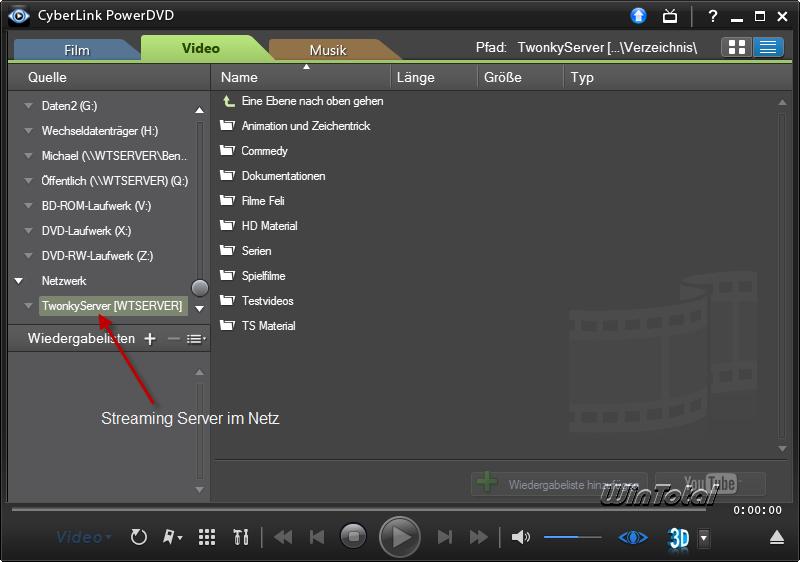Expand DVD-Laufwerk (X:) arrow
The width and height of the screenshot is (800, 562).
[29, 231]
